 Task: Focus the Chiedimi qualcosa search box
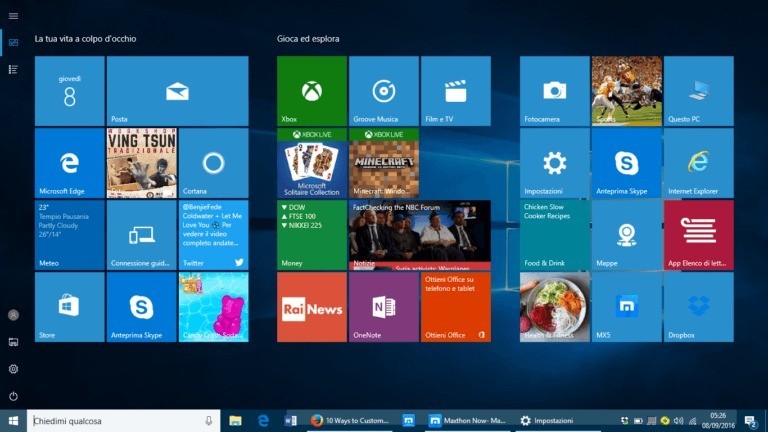coord(123,421)
